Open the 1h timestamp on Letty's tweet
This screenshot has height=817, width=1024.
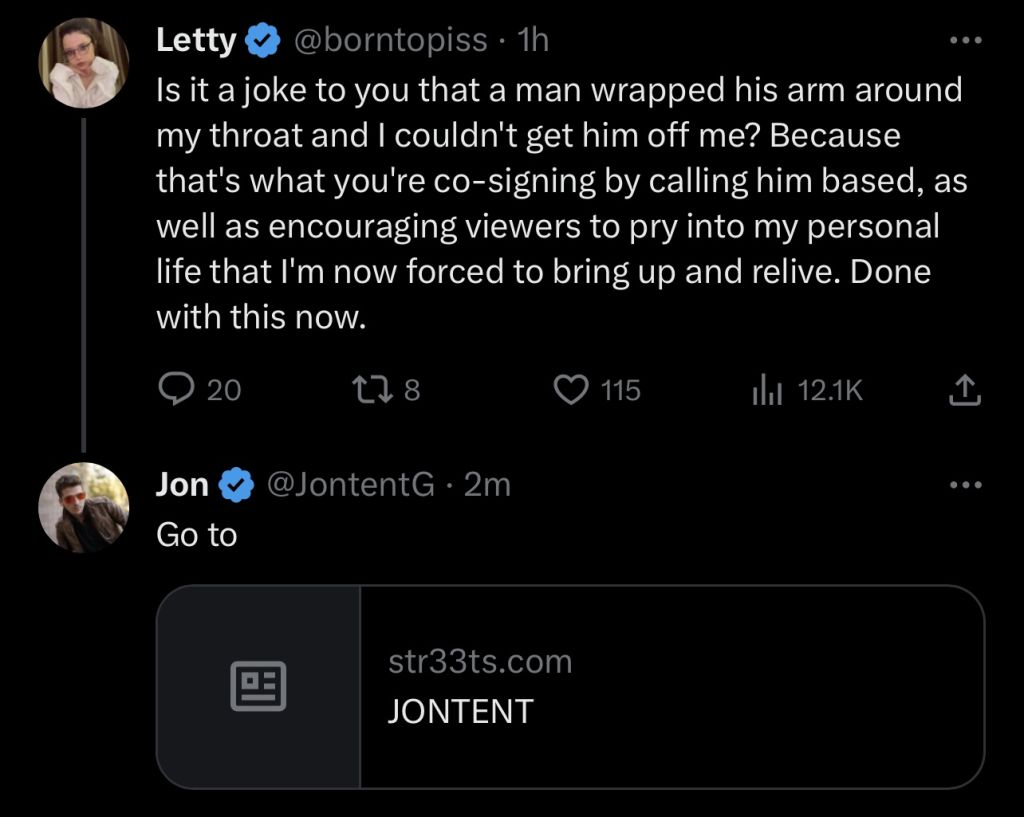pos(536,41)
